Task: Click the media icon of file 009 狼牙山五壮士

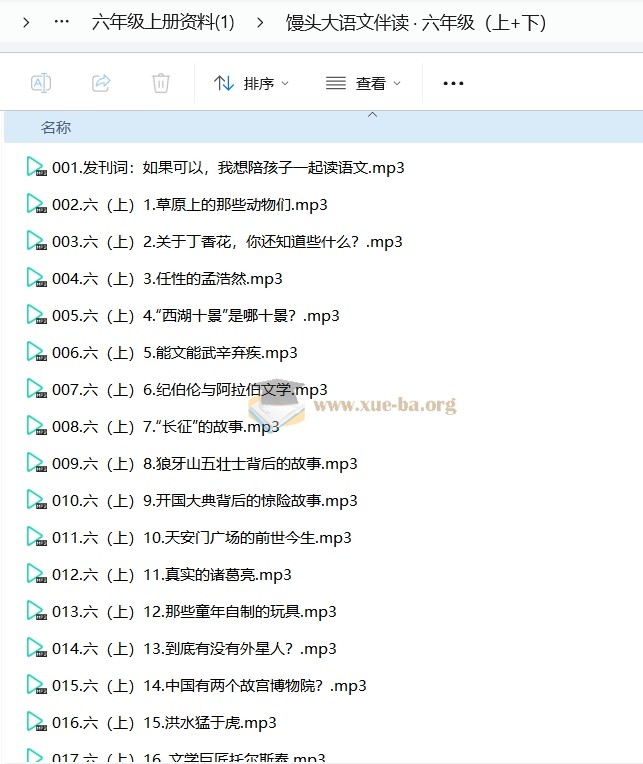Action: click(x=37, y=463)
